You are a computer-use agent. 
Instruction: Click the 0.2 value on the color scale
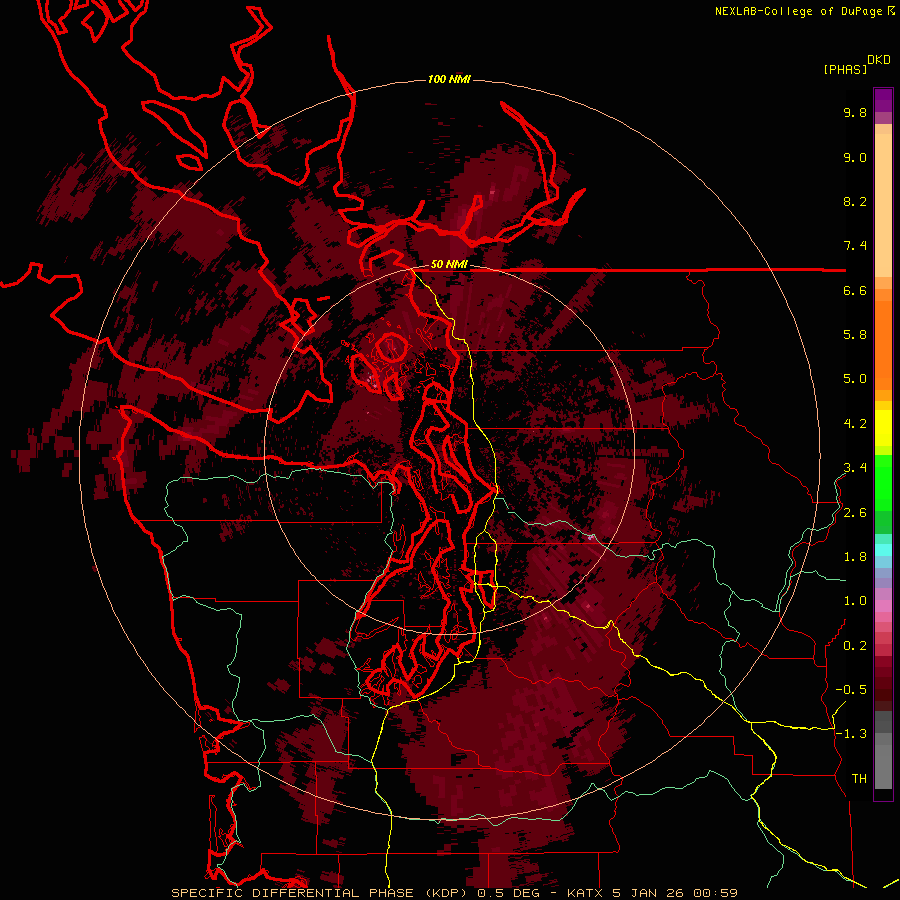[855, 646]
